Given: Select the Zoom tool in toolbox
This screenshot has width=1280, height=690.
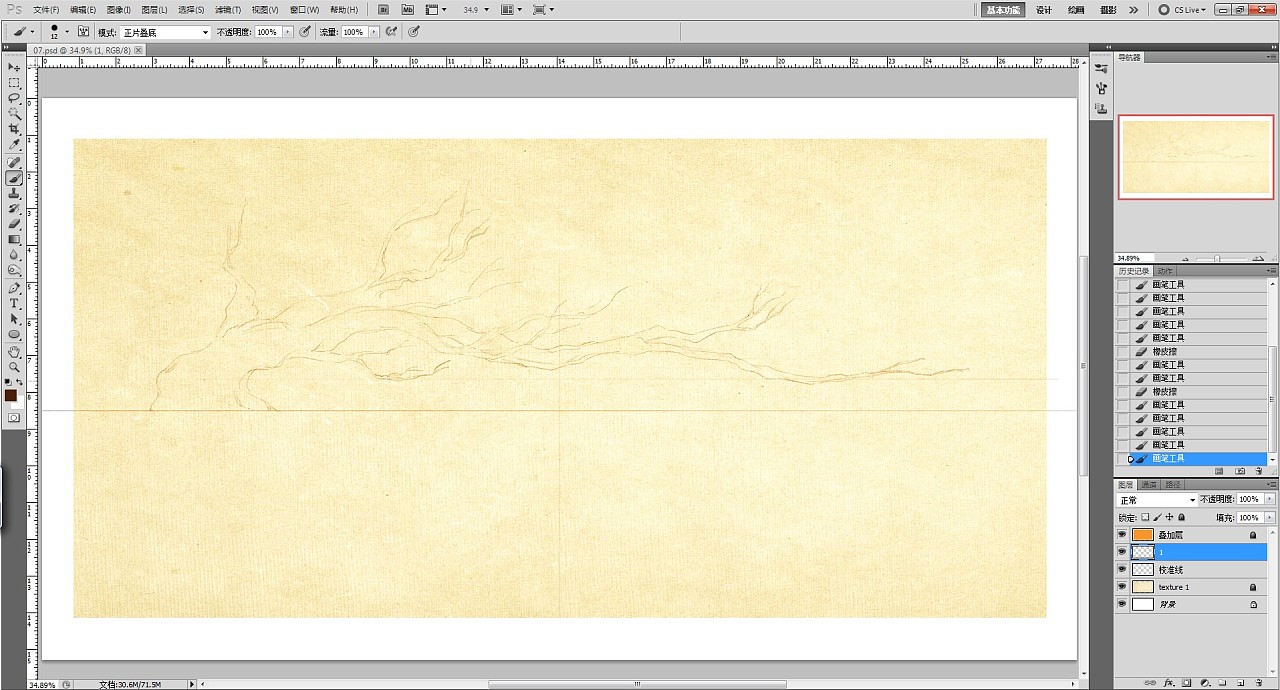Looking at the screenshot, I should pos(14,367).
